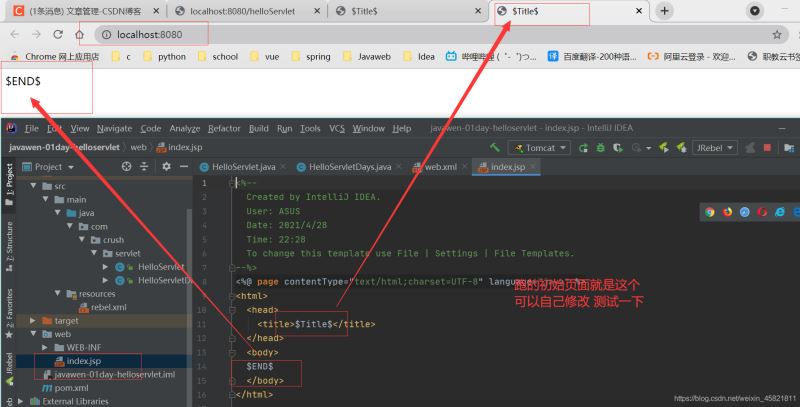This screenshot has height=407, width=800.
Task: Open page in Chrome from editor browser bar
Action: click(710, 212)
